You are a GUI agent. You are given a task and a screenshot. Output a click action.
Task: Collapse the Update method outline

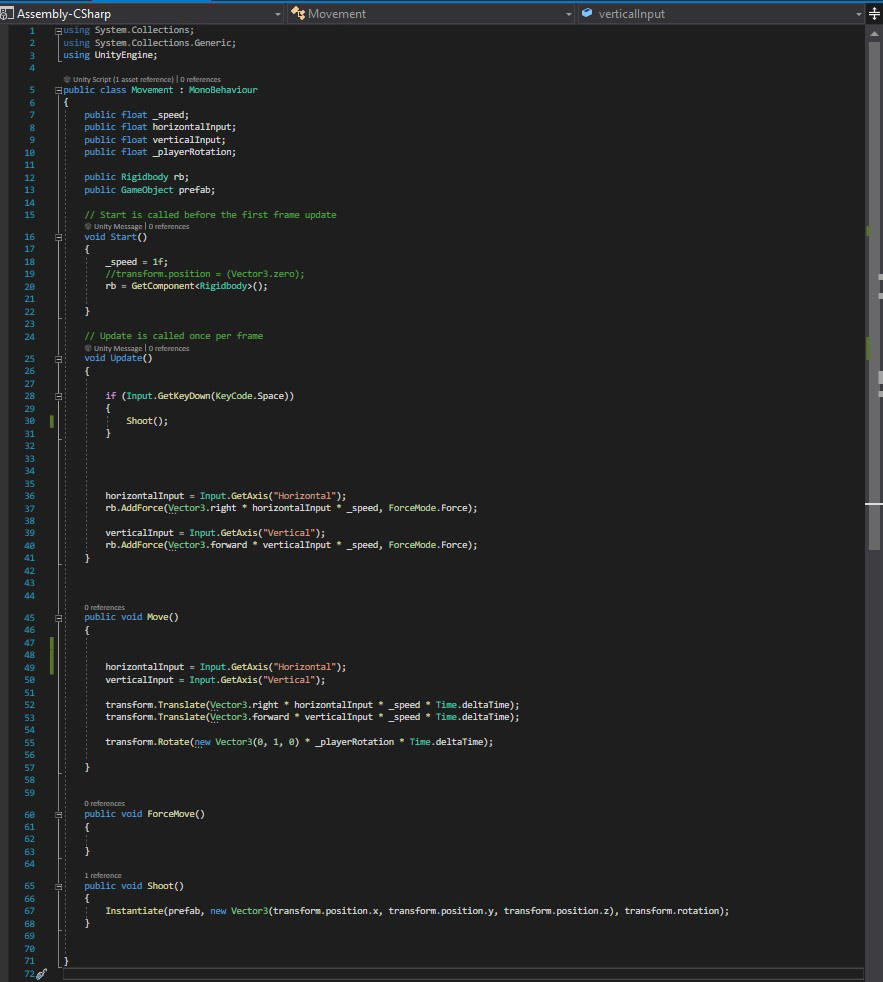[58, 359]
